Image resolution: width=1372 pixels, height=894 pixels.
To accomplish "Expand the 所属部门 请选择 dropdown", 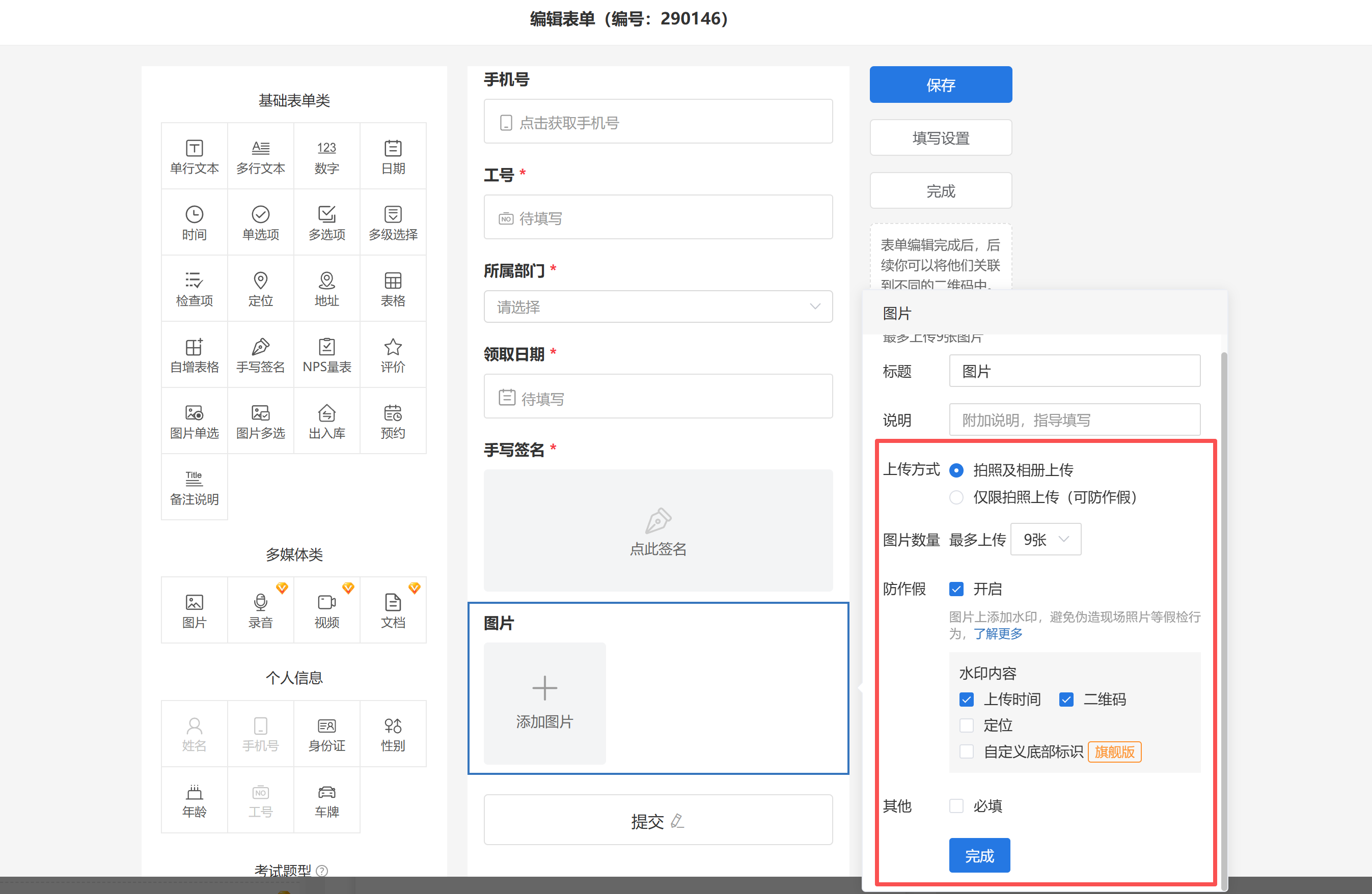I will coord(658,306).
